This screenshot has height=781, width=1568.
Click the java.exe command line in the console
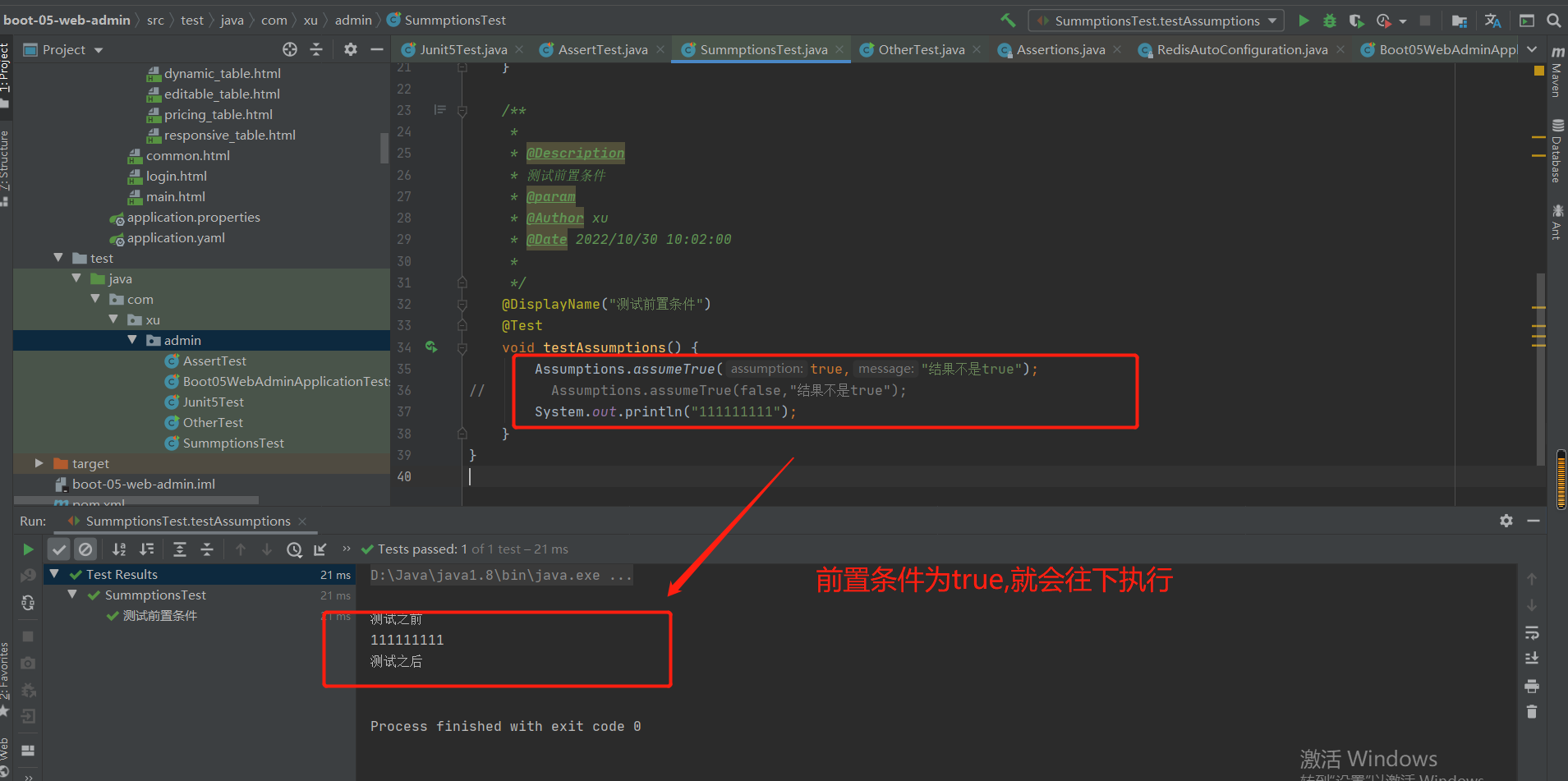click(501, 575)
